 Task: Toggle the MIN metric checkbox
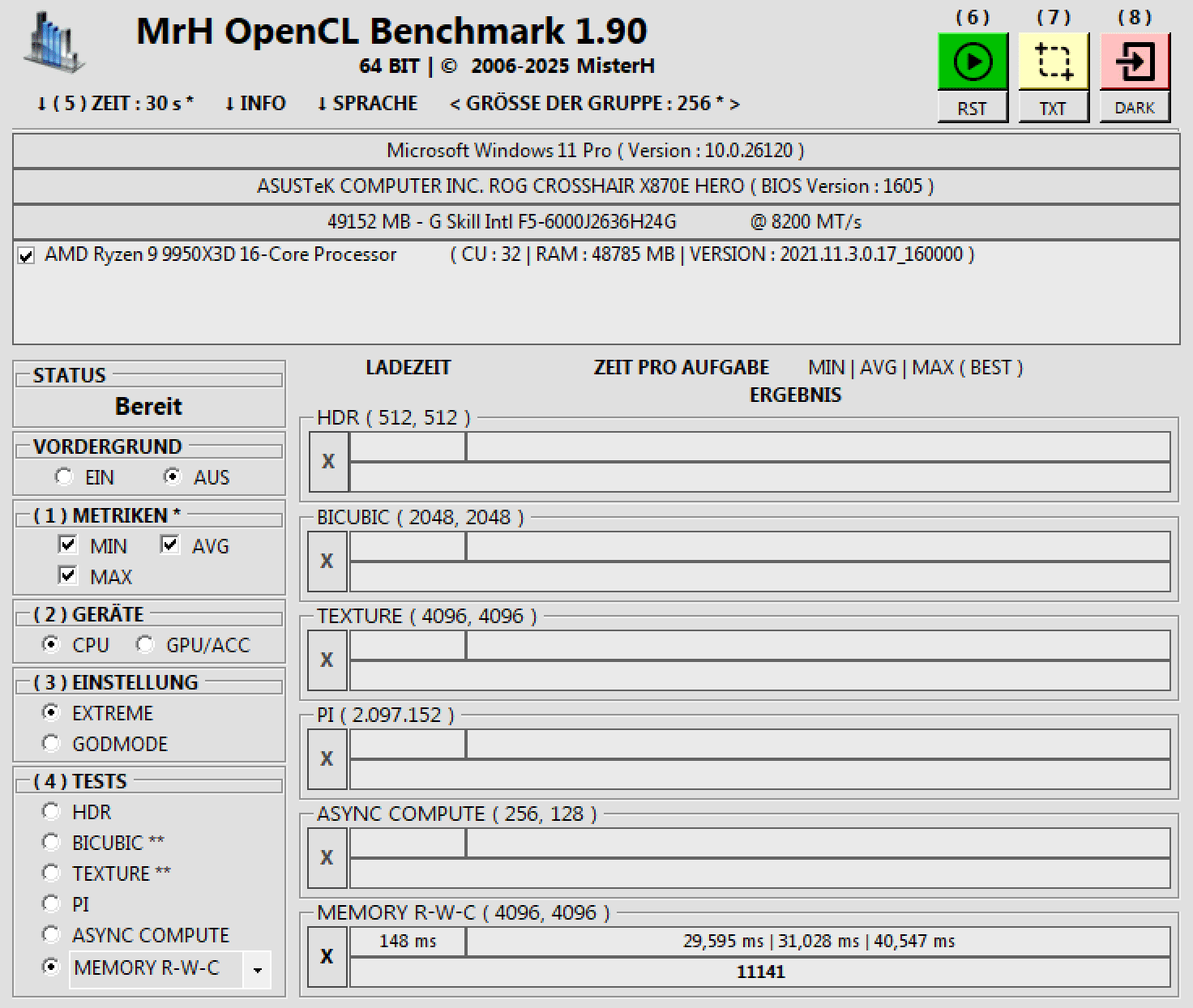pyautogui.click(x=68, y=545)
